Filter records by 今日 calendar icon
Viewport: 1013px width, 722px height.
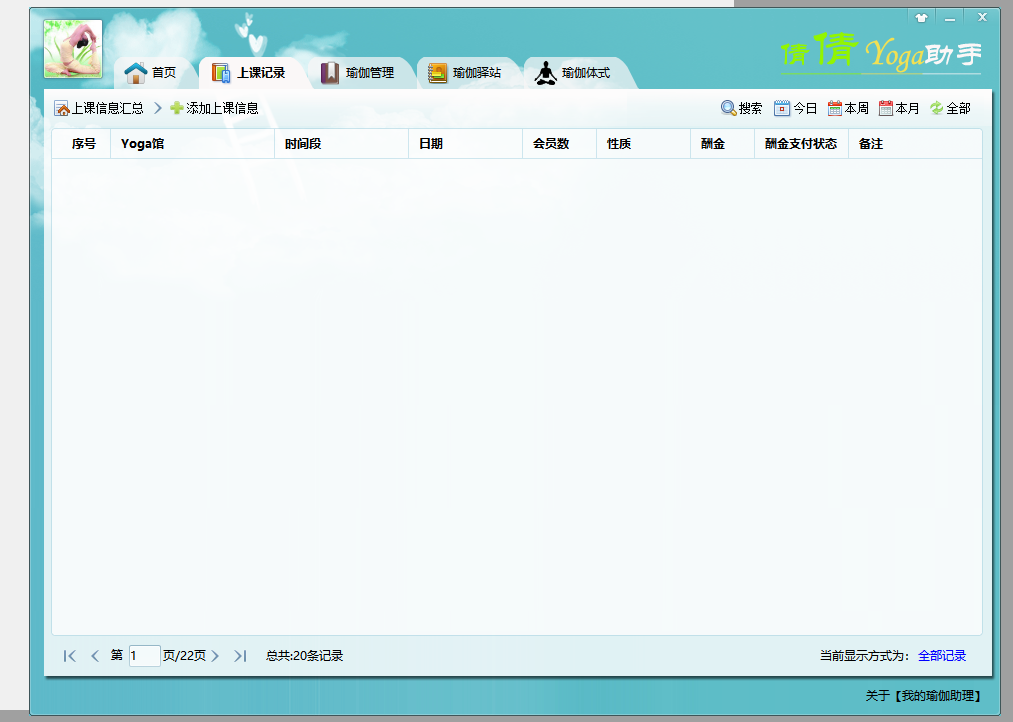point(782,108)
